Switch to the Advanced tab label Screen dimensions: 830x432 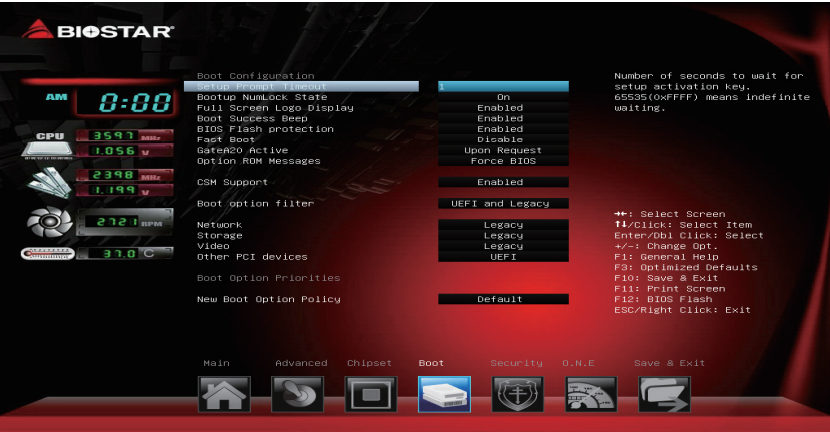click(x=301, y=363)
